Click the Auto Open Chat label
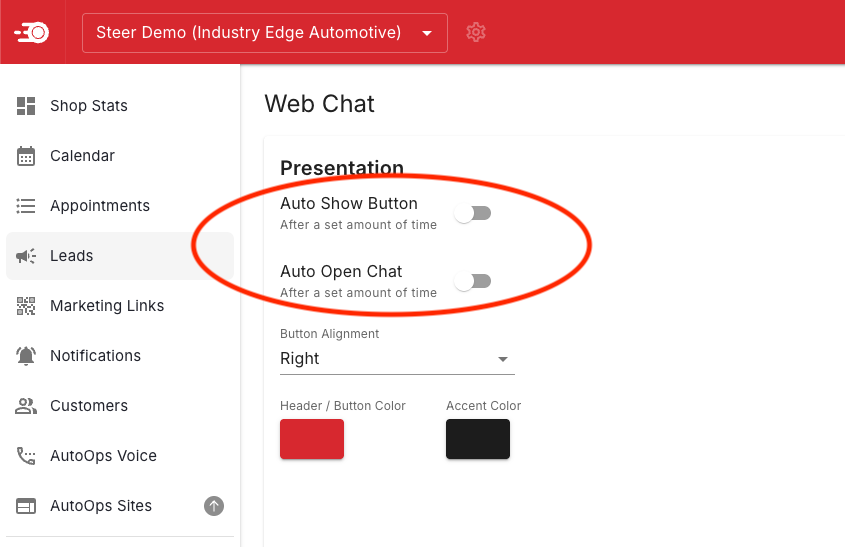 pyautogui.click(x=341, y=272)
